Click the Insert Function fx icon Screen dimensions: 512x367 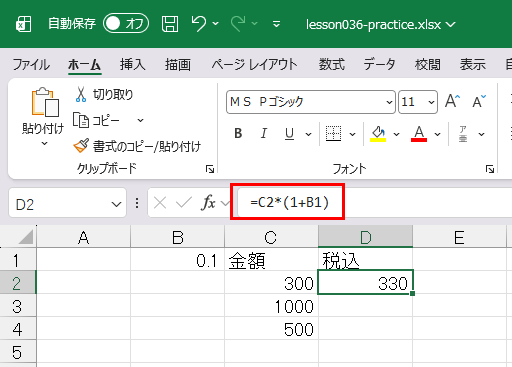[208, 203]
